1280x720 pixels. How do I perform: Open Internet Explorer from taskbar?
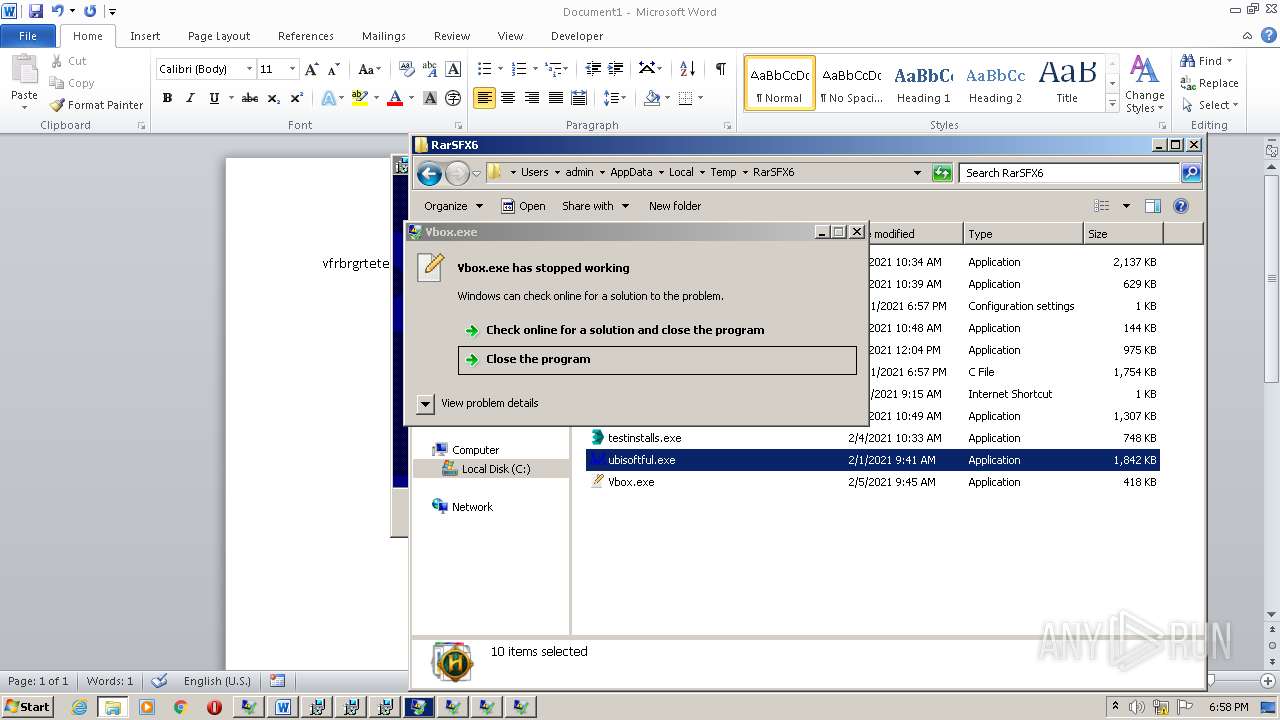[79, 707]
